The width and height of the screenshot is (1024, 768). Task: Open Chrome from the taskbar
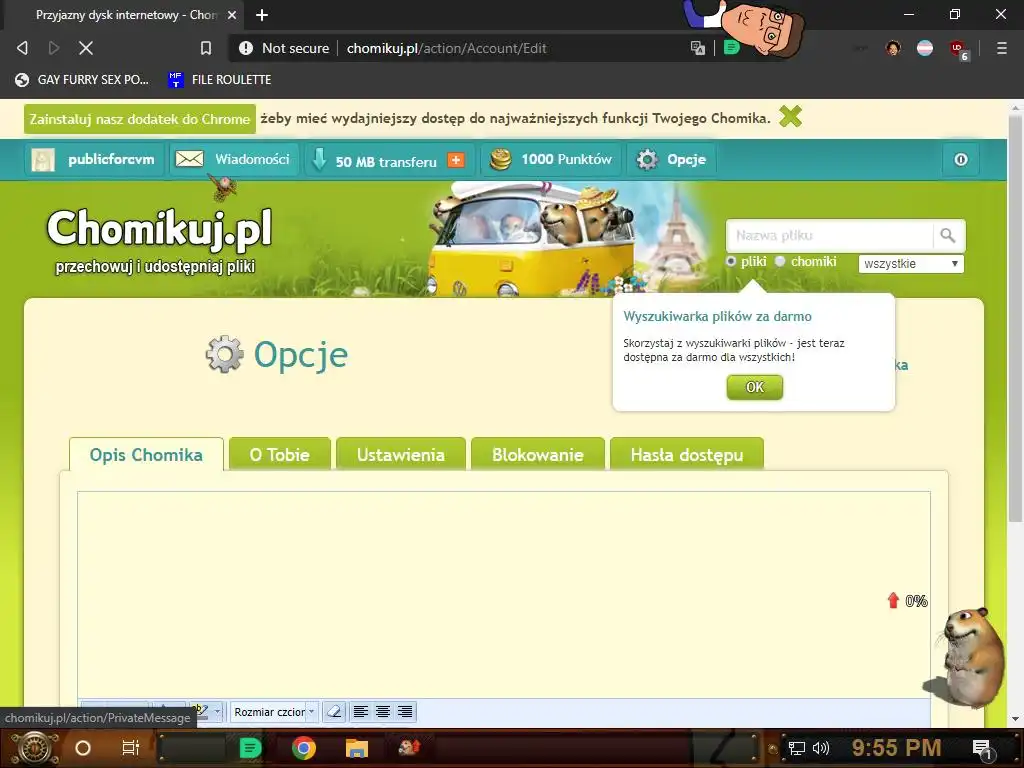click(304, 748)
